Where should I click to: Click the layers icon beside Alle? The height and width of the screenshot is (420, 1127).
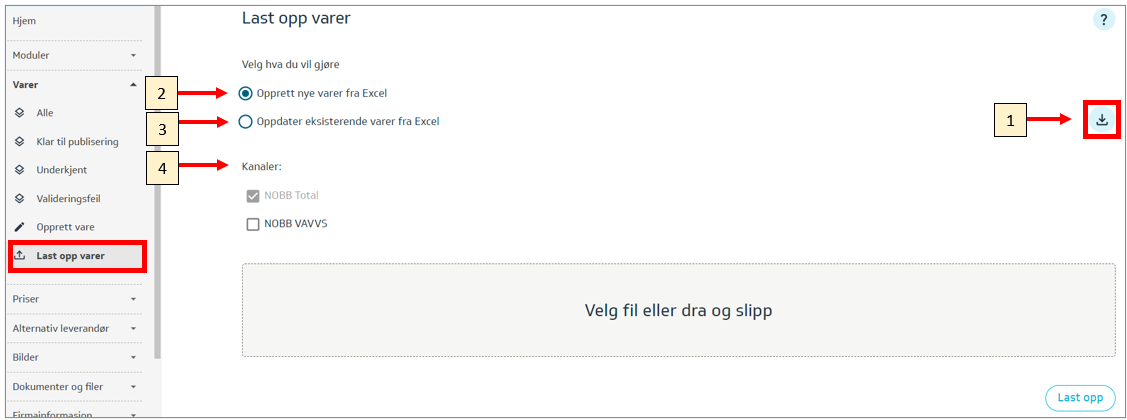[20, 113]
